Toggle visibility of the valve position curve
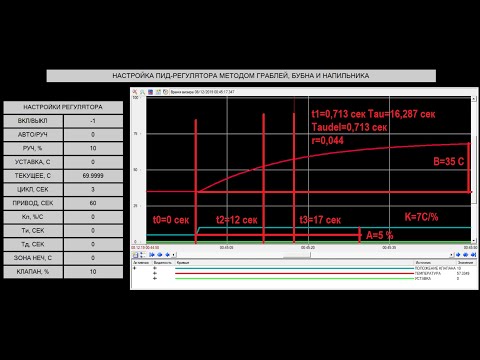This screenshot has height=360, width=480. [155, 268]
